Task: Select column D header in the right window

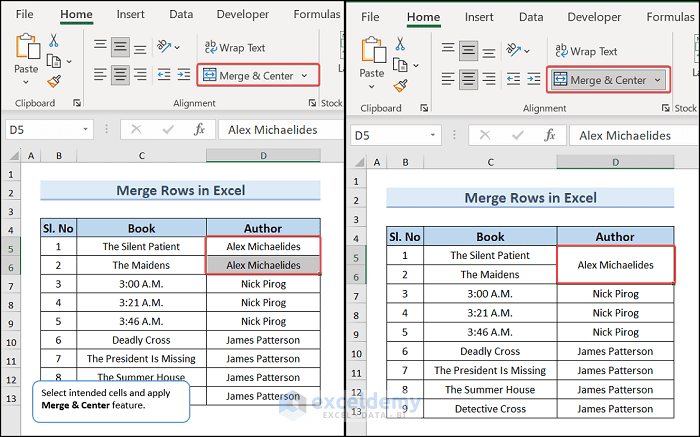Action: tap(616, 162)
